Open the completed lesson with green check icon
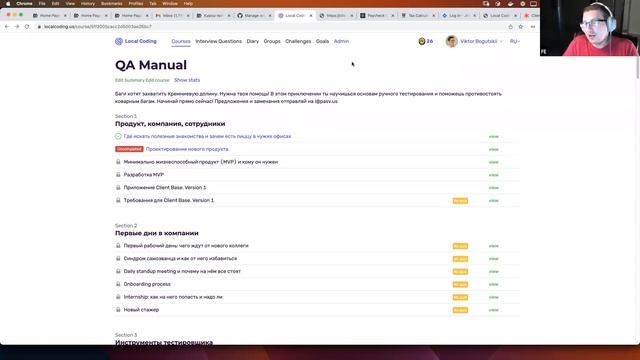The image size is (640, 360). 207,136
